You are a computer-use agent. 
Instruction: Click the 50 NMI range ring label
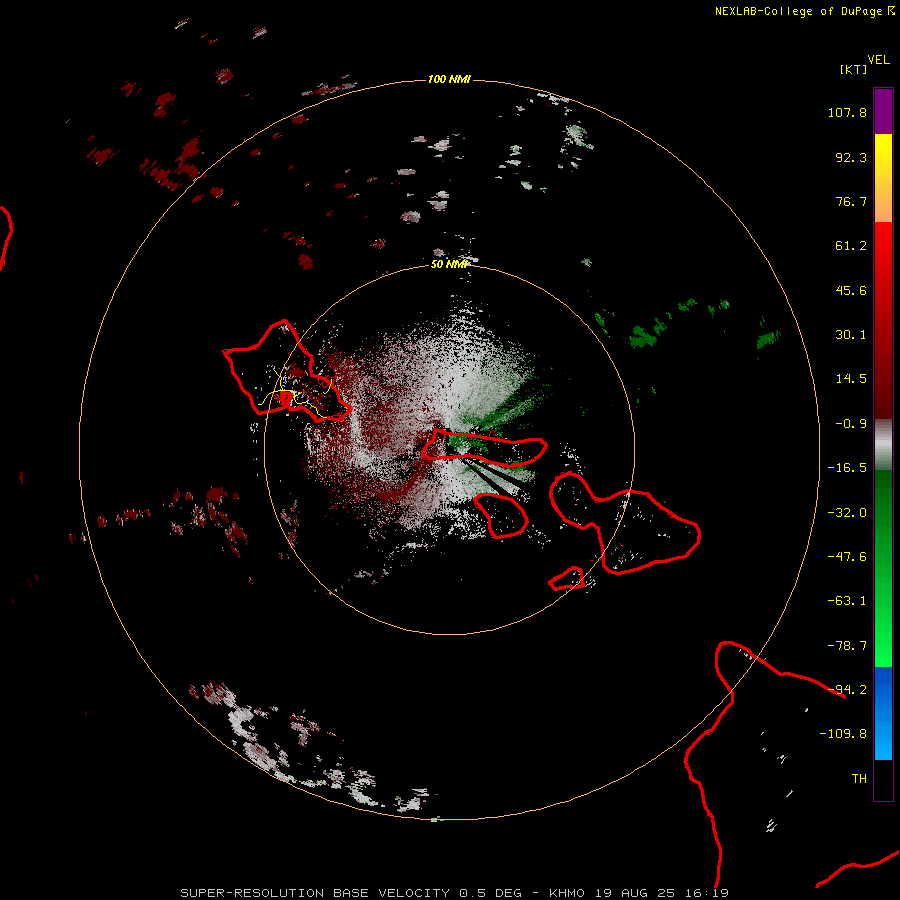click(449, 264)
